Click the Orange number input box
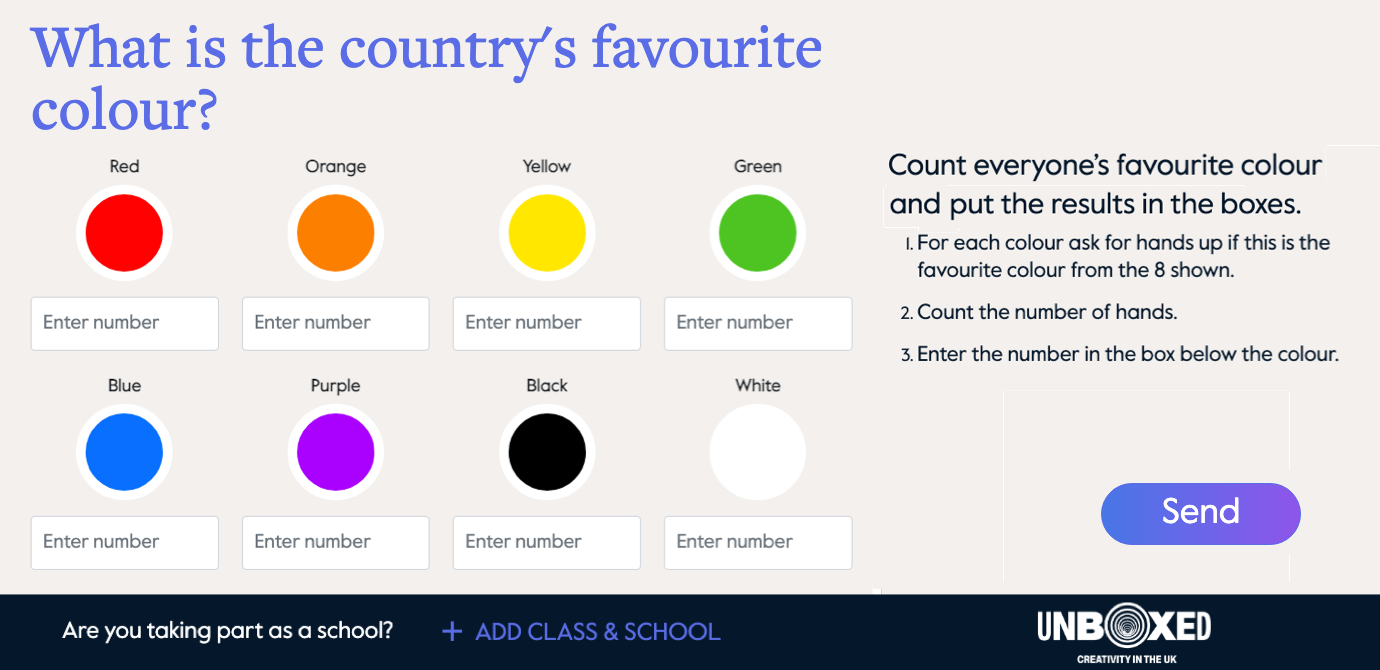This screenshot has width=1380, height=670. (335, 323)
